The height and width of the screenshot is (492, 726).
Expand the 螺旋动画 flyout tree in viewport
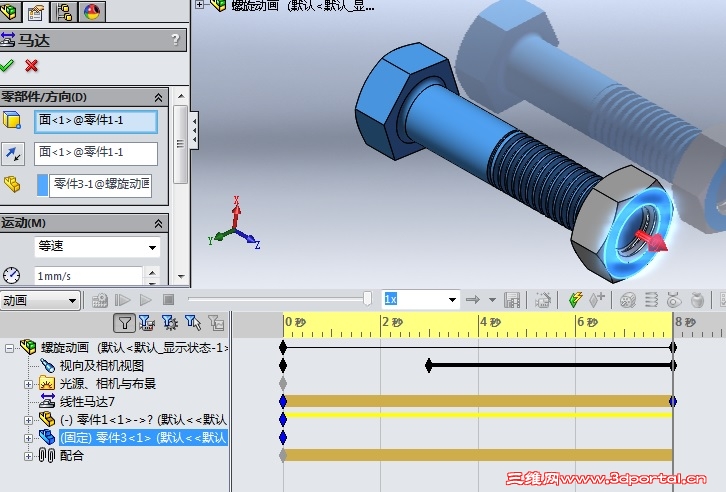(x=199, y=5)
